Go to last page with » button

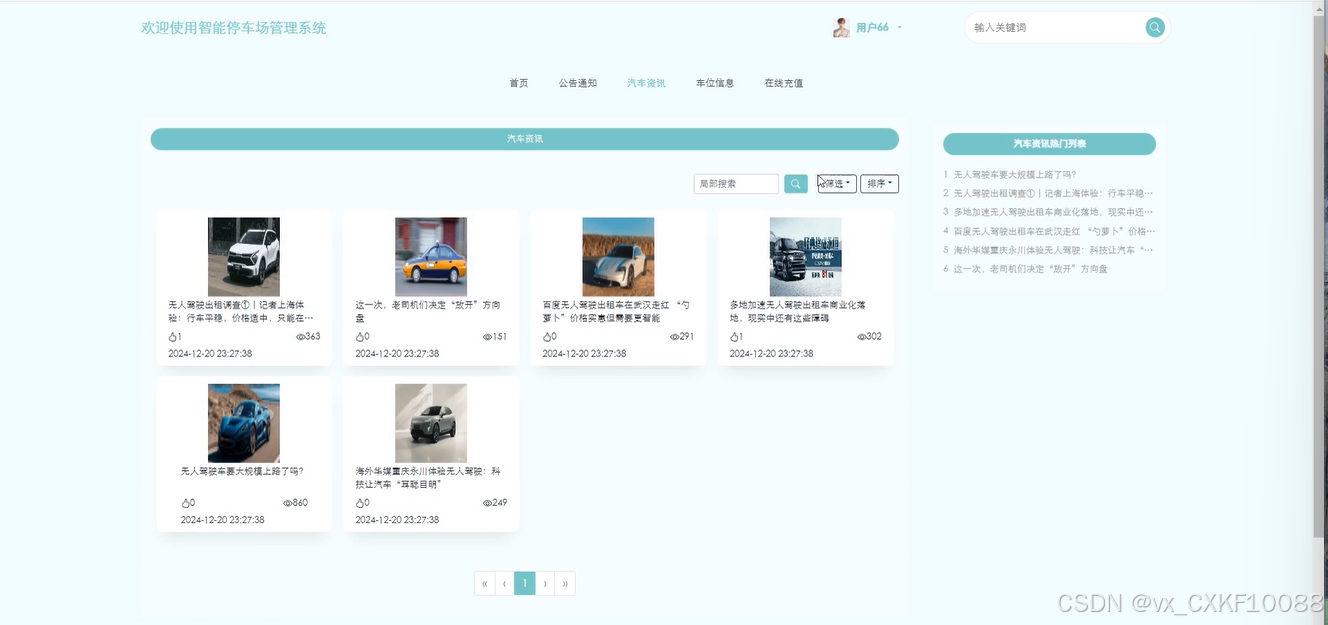click(x=565, y=583)
